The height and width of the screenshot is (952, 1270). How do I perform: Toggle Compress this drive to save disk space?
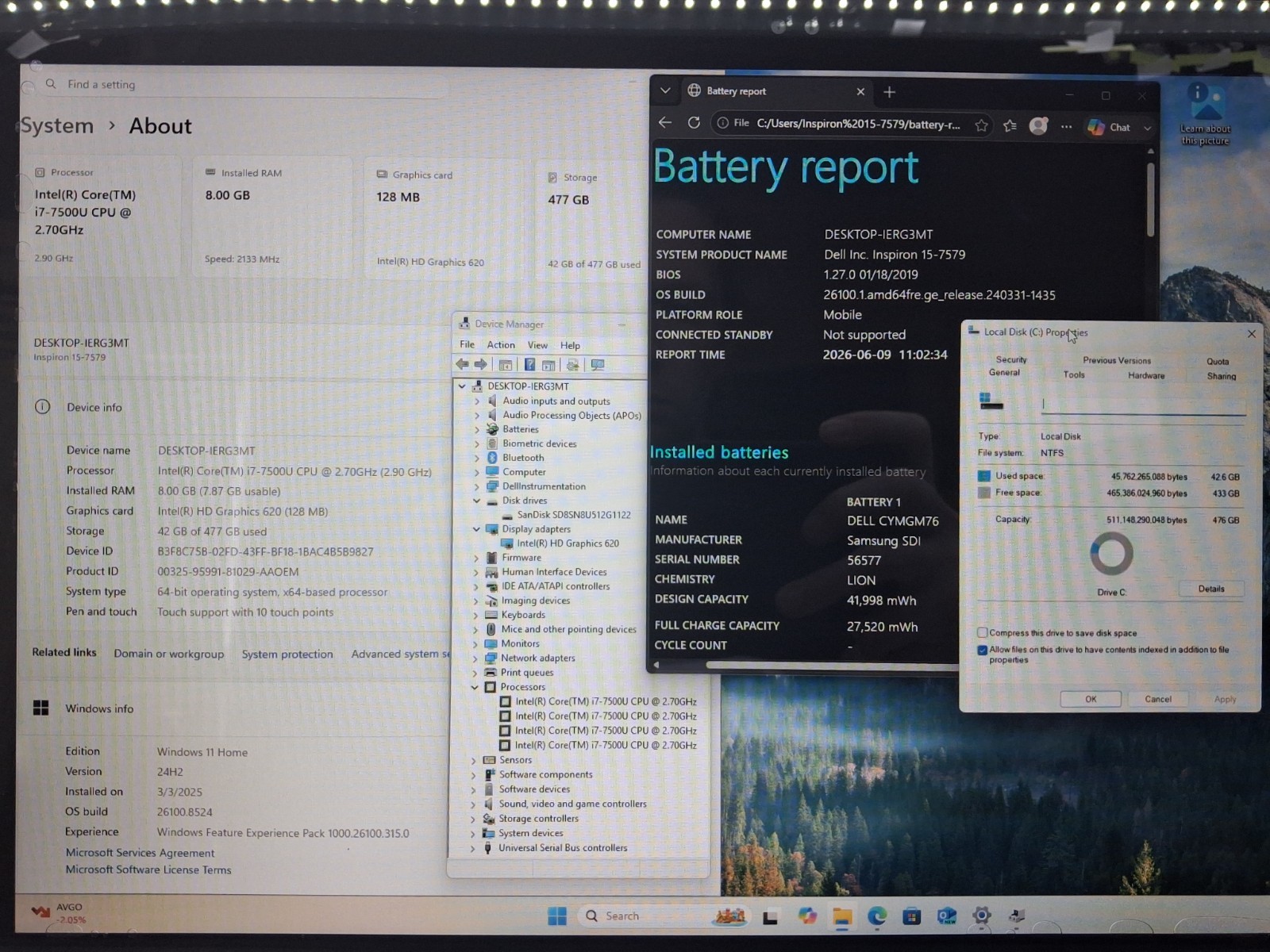(x=982, y=632)
